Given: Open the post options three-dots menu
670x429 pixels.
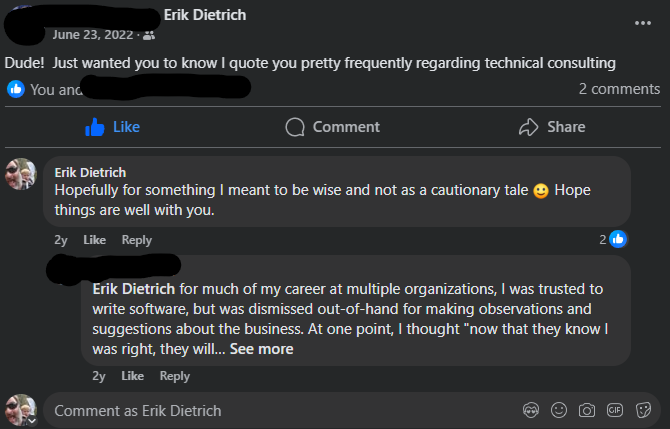Looking at the screenshot, I should (x=643, y=22).
